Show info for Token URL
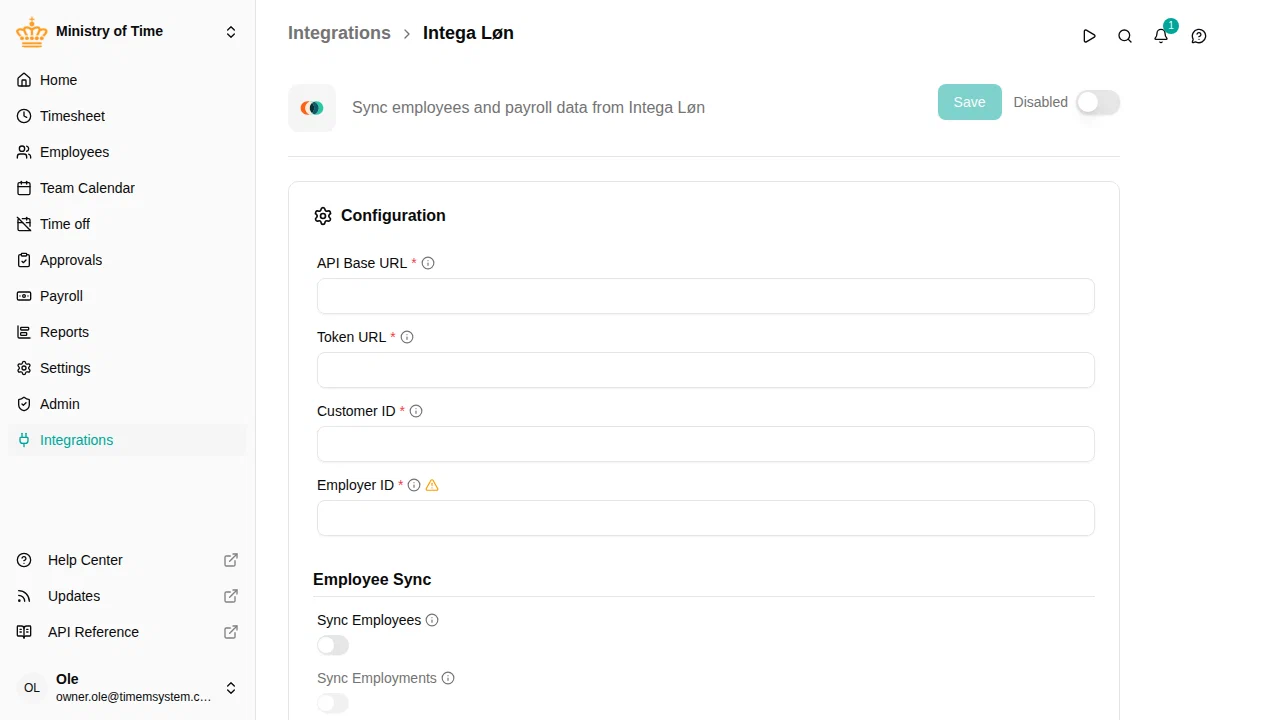The height and width of the screenshot is (720, 1280). pyautogui.click(x=407, y=337)
